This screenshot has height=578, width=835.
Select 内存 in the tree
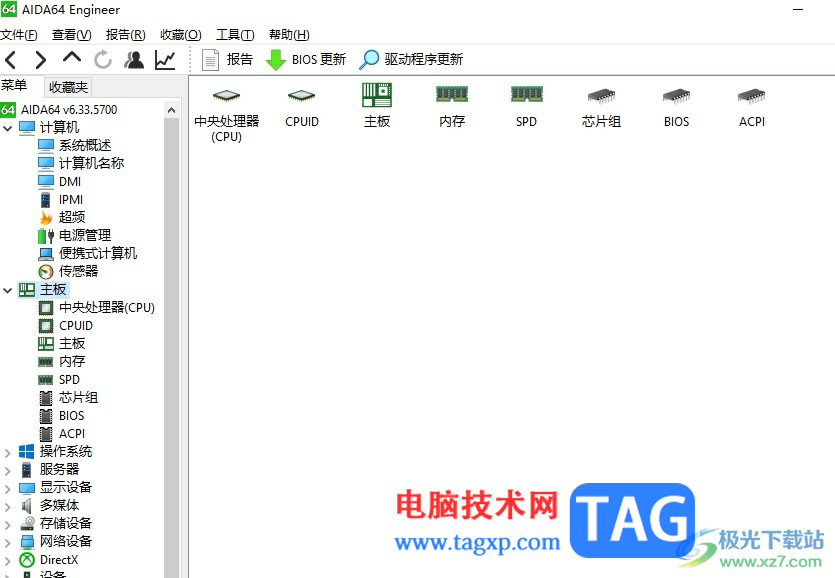(x=62, y=362)
